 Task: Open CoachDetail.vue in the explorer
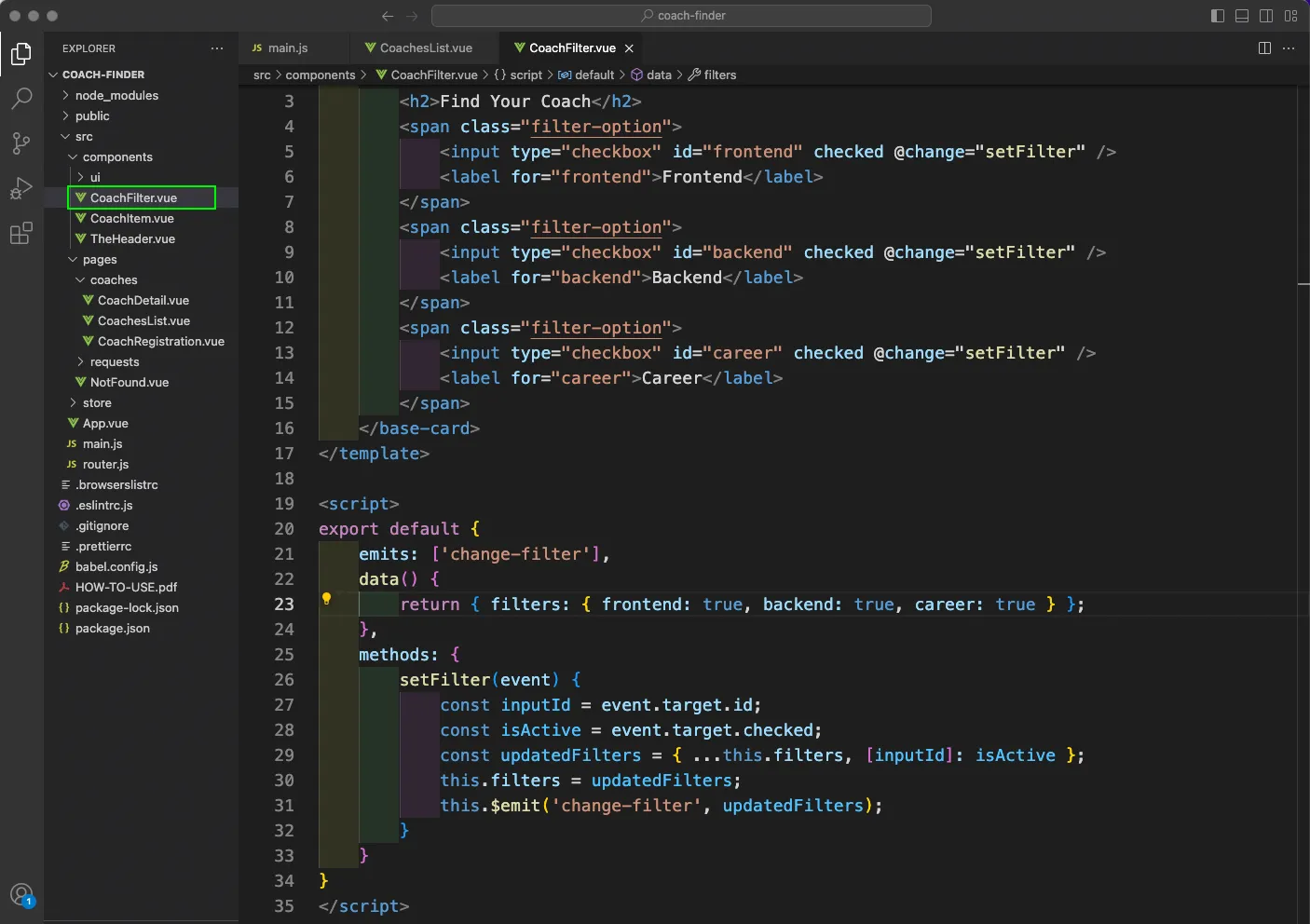pyautogui.click(x=143, y=300)
